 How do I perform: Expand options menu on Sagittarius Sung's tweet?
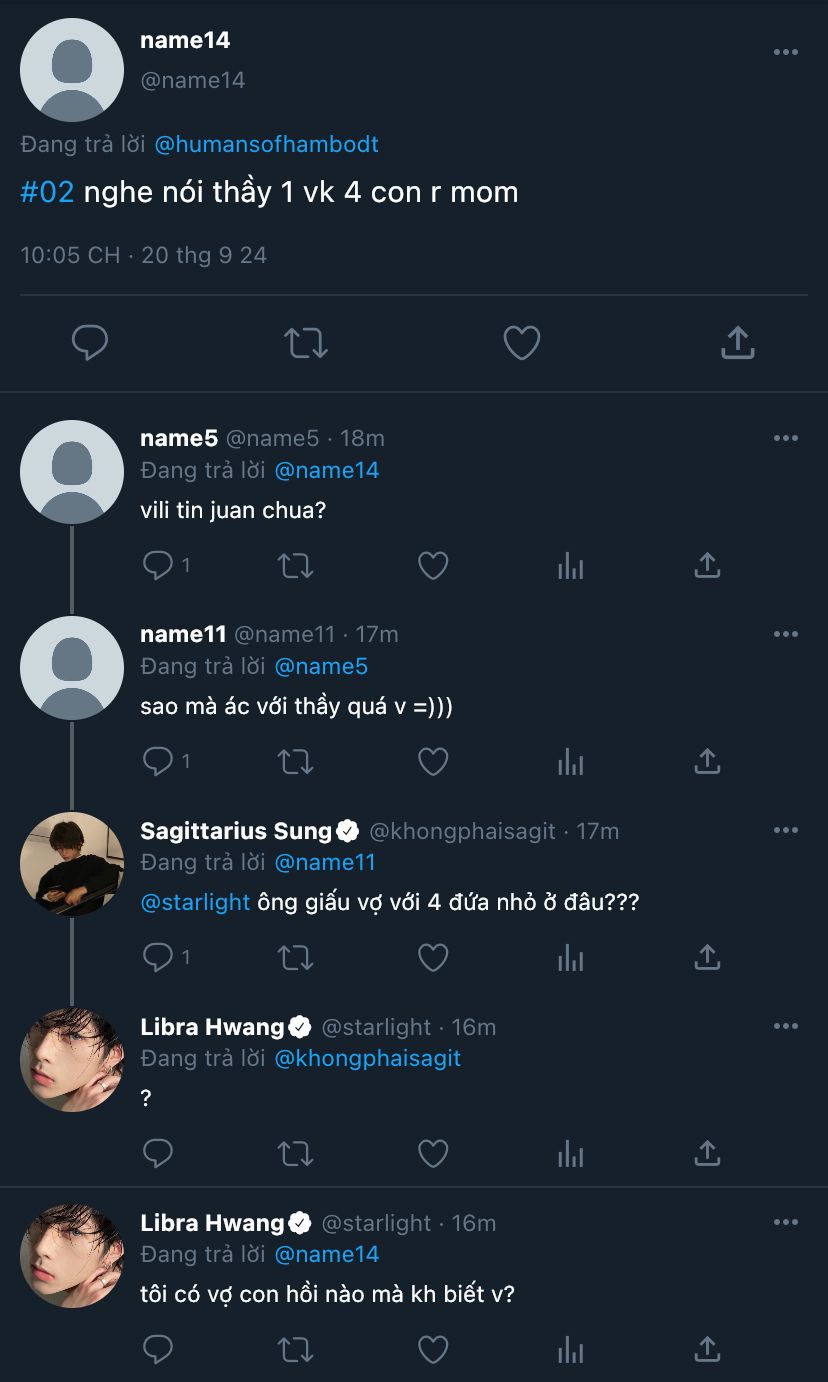pyautogui.click(x=786, y=830)
